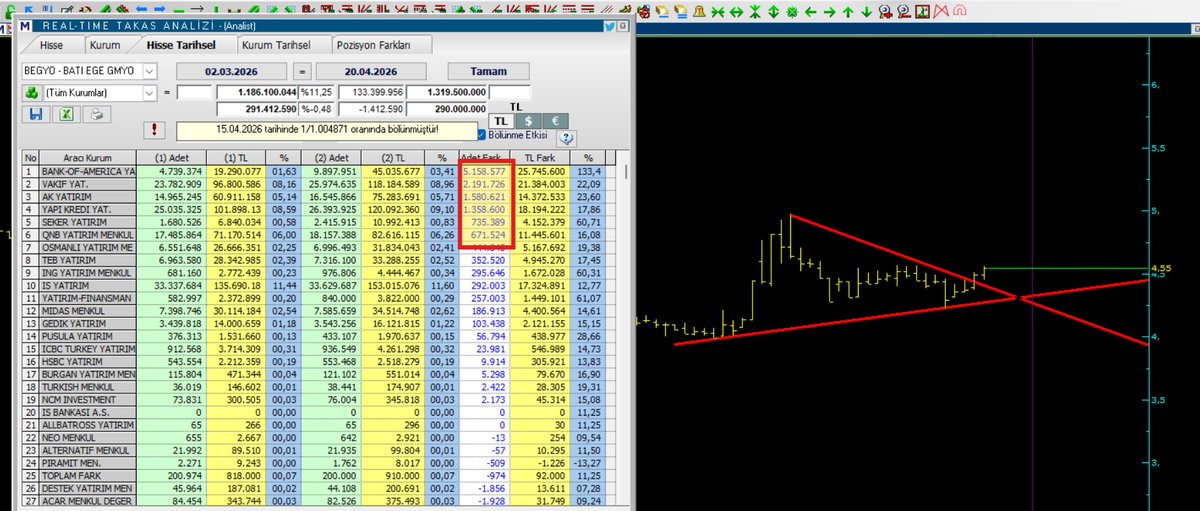
Task: Save the analysis with the blue floppy disk icon
Action: (36, 114)
